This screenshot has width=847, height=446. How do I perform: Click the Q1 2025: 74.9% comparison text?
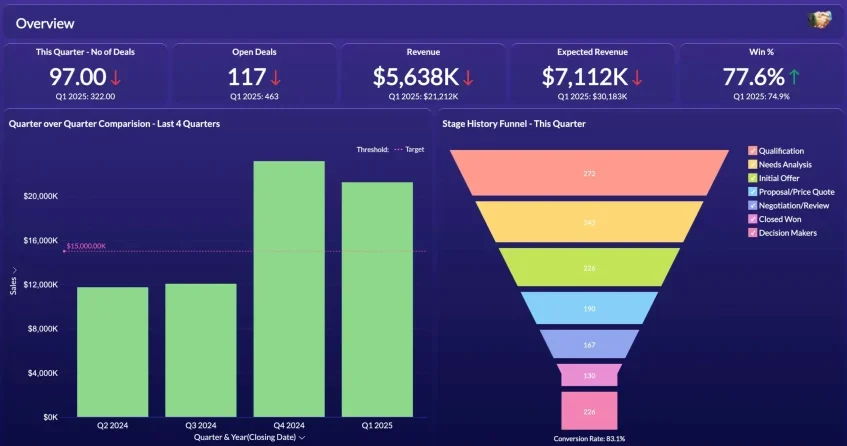[762, 96]
